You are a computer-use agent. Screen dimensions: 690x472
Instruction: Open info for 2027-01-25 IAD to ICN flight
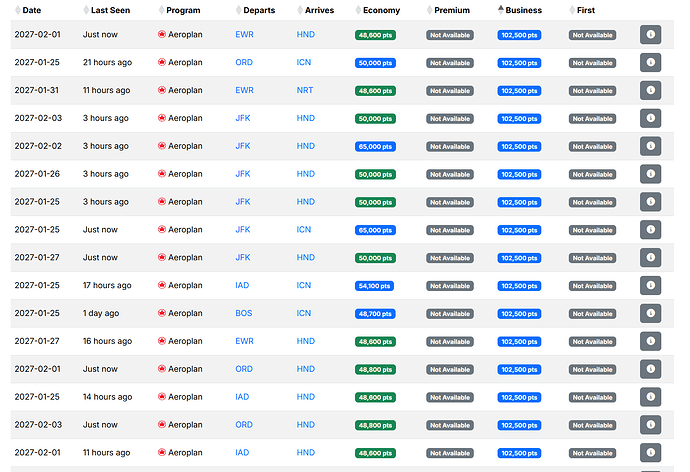click(x=650, y=285)
